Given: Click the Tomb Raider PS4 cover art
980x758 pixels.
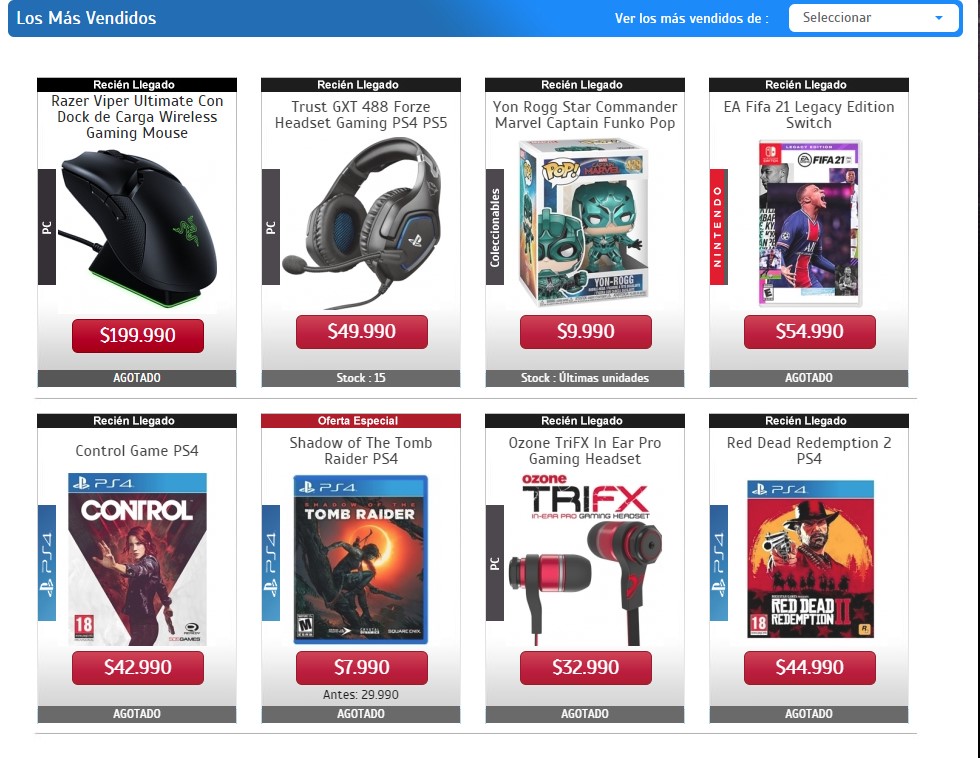Looking at the screenshot, I should click(361, 559).
